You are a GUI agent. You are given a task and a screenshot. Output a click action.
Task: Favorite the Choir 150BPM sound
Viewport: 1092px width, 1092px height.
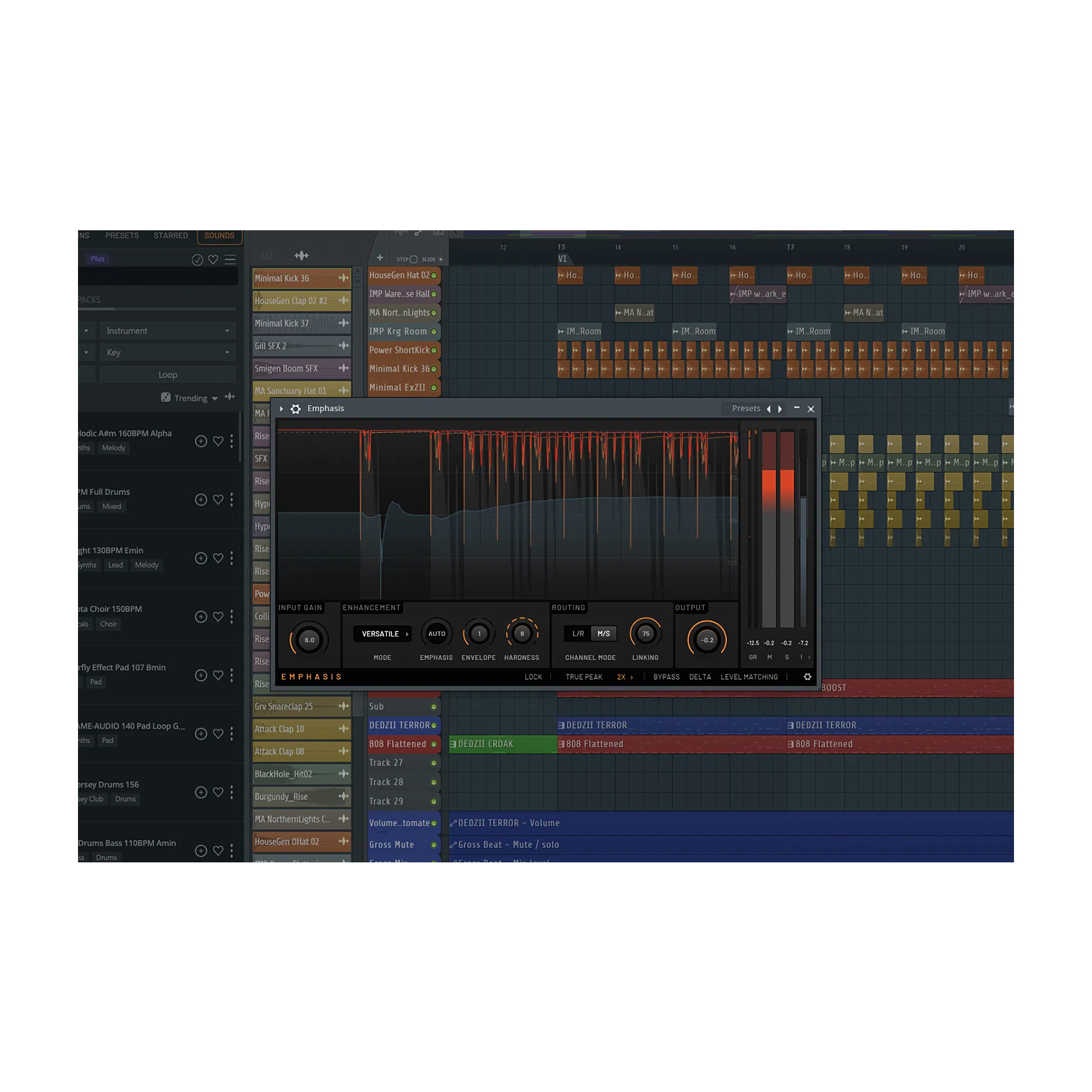pos(218,617)
